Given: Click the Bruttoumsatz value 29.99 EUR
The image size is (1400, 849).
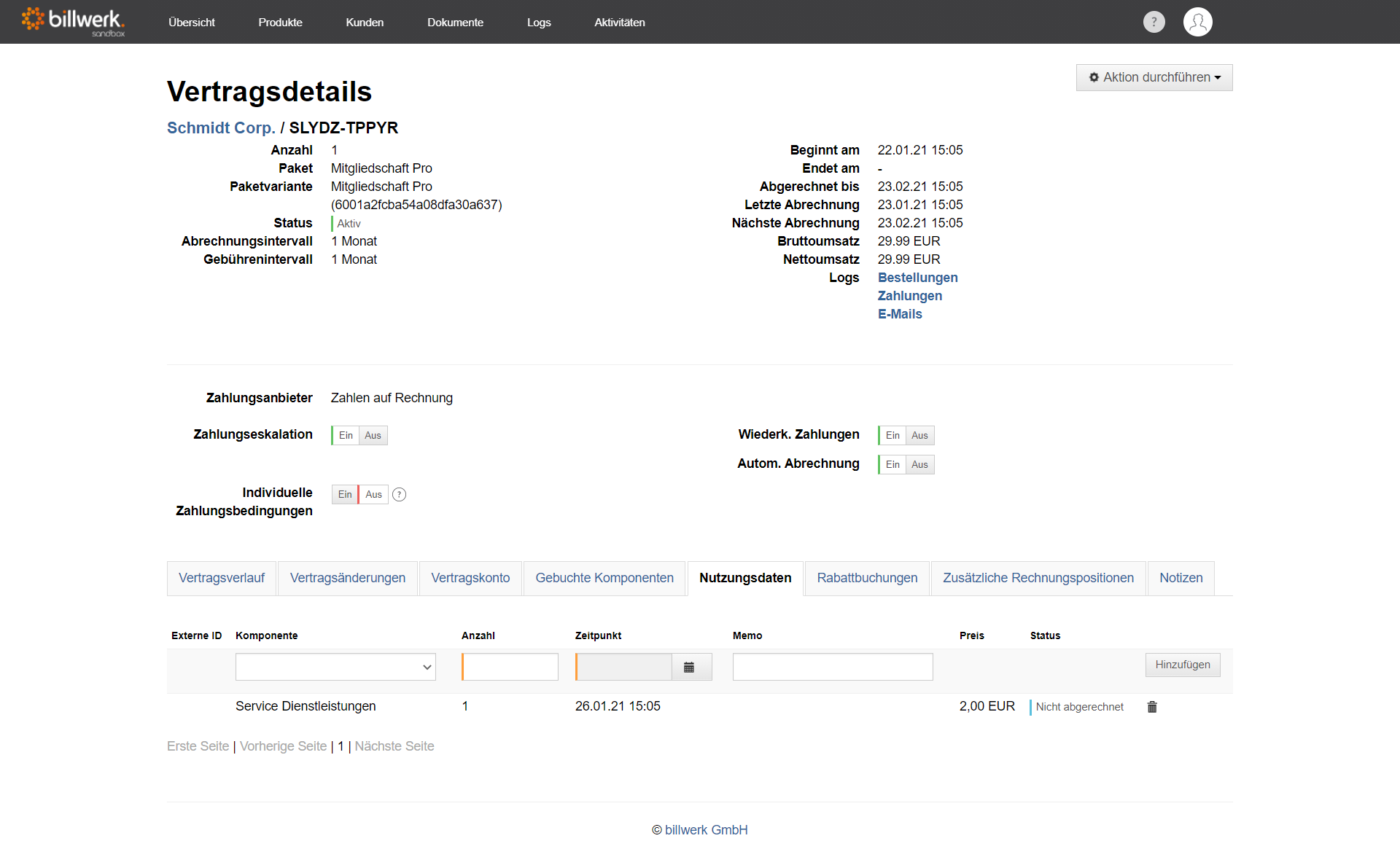Looking at the screenshot, I should (909, 241).
